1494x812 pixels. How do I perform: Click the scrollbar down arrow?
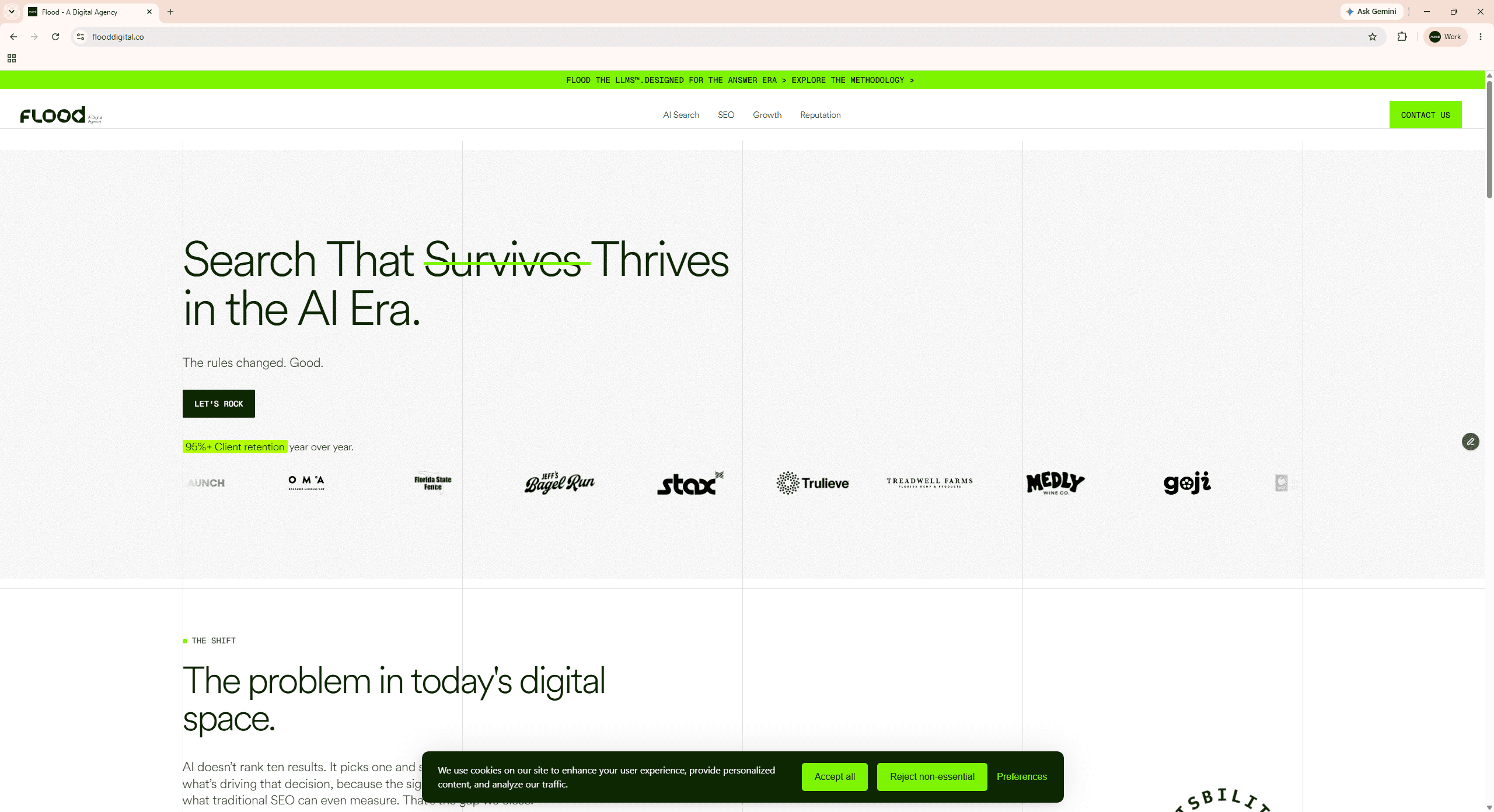point(1489,807)
